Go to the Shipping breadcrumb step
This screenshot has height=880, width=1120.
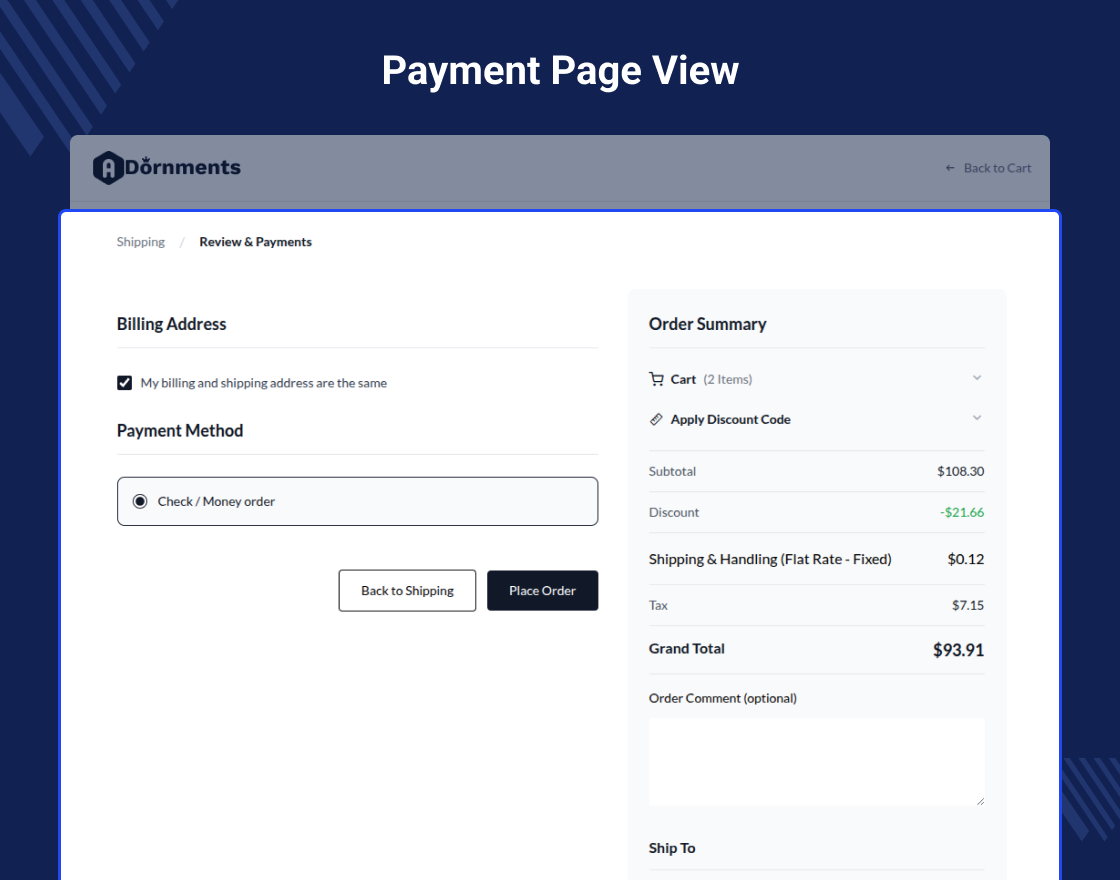[x=141, y=241]
